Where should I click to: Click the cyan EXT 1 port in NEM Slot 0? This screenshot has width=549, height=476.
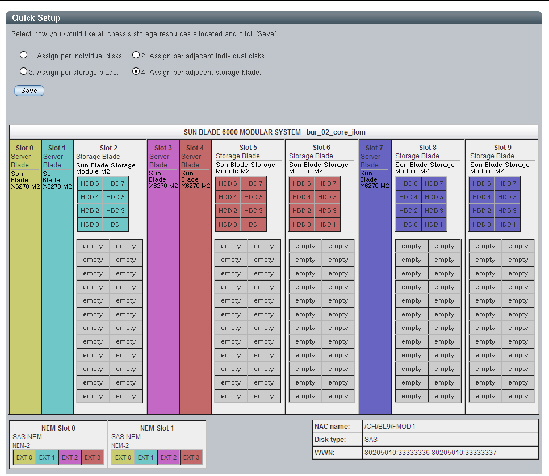47,457
